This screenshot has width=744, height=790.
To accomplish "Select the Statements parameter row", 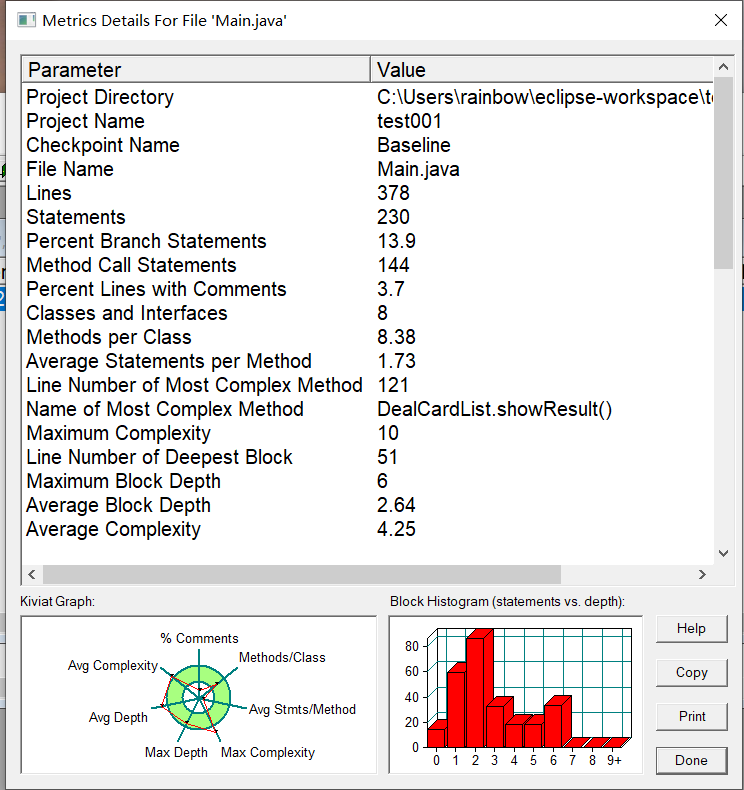I will point(368,217).
